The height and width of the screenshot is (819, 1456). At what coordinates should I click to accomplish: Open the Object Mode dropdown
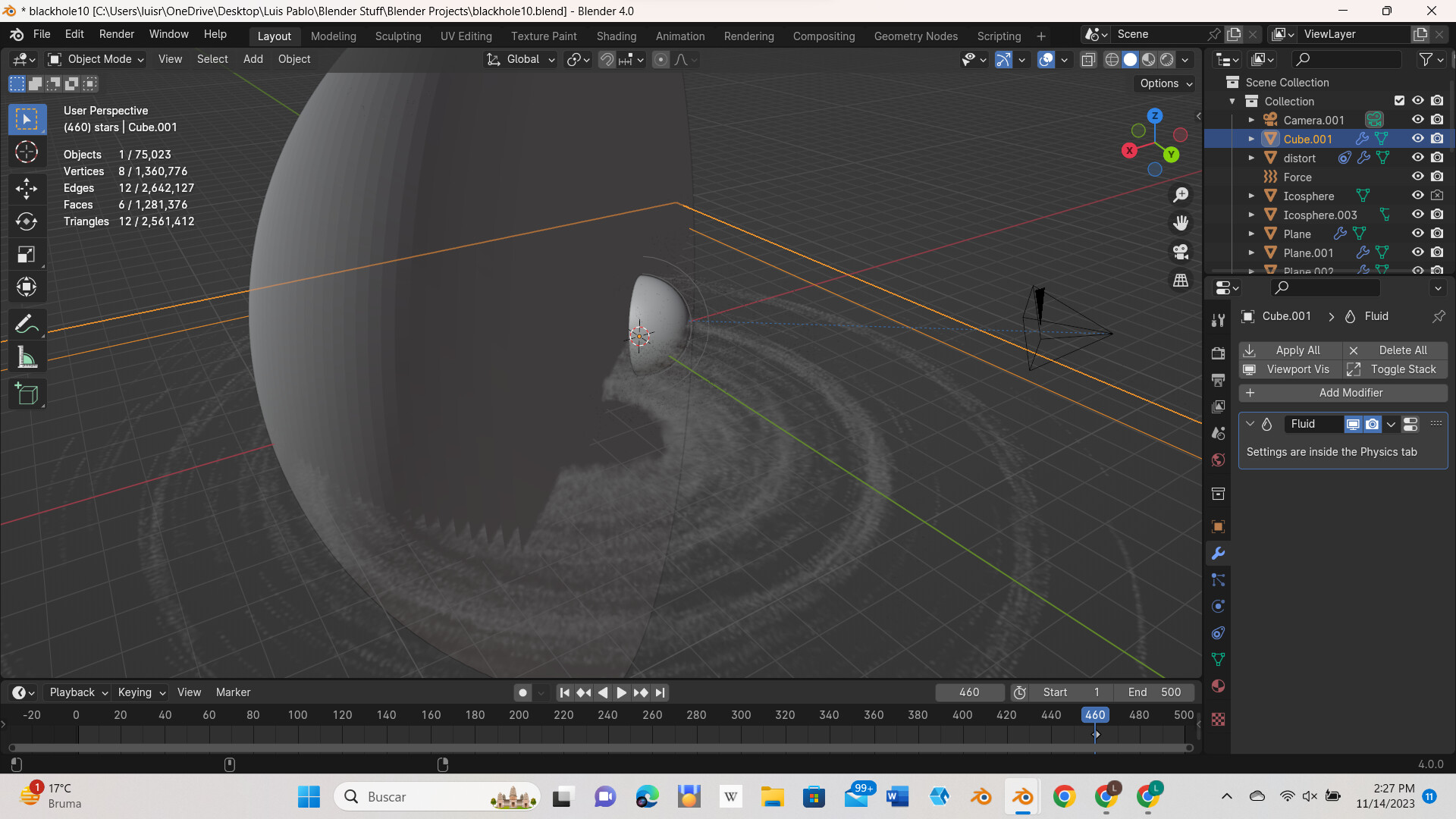click(x=96, y=59)
